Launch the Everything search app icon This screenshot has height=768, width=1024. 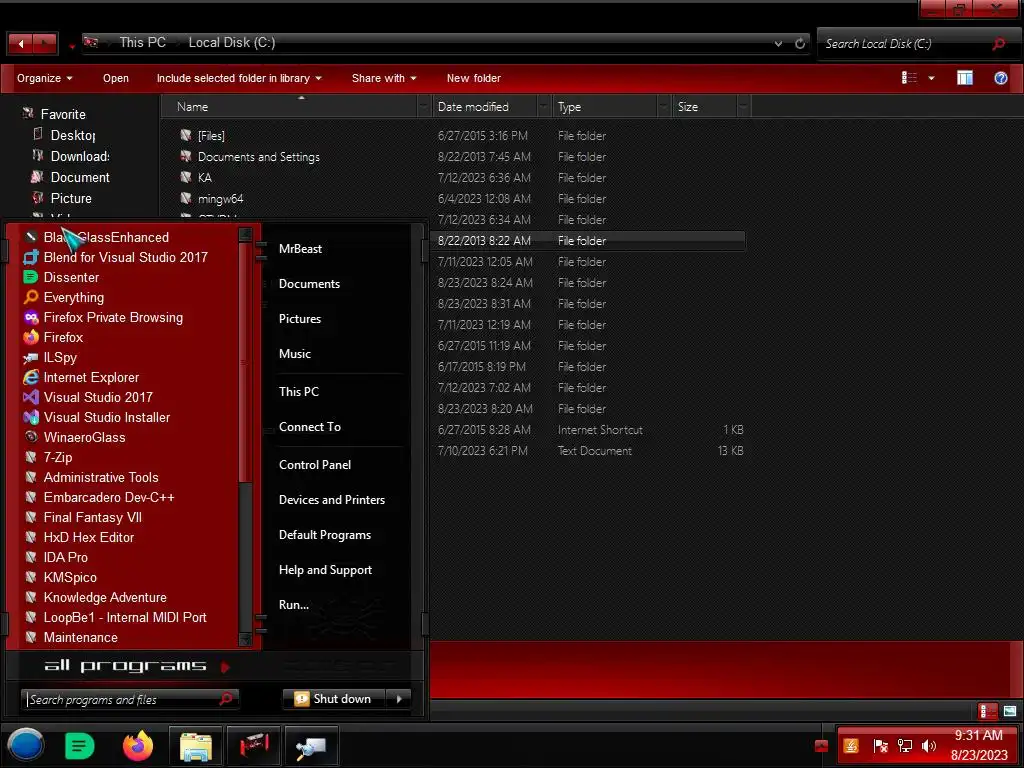31,297
